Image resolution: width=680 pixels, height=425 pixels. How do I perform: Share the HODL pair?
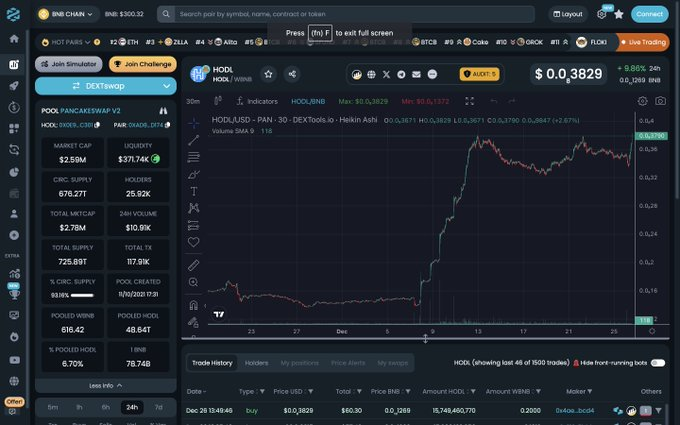click(x=292, y=74)
